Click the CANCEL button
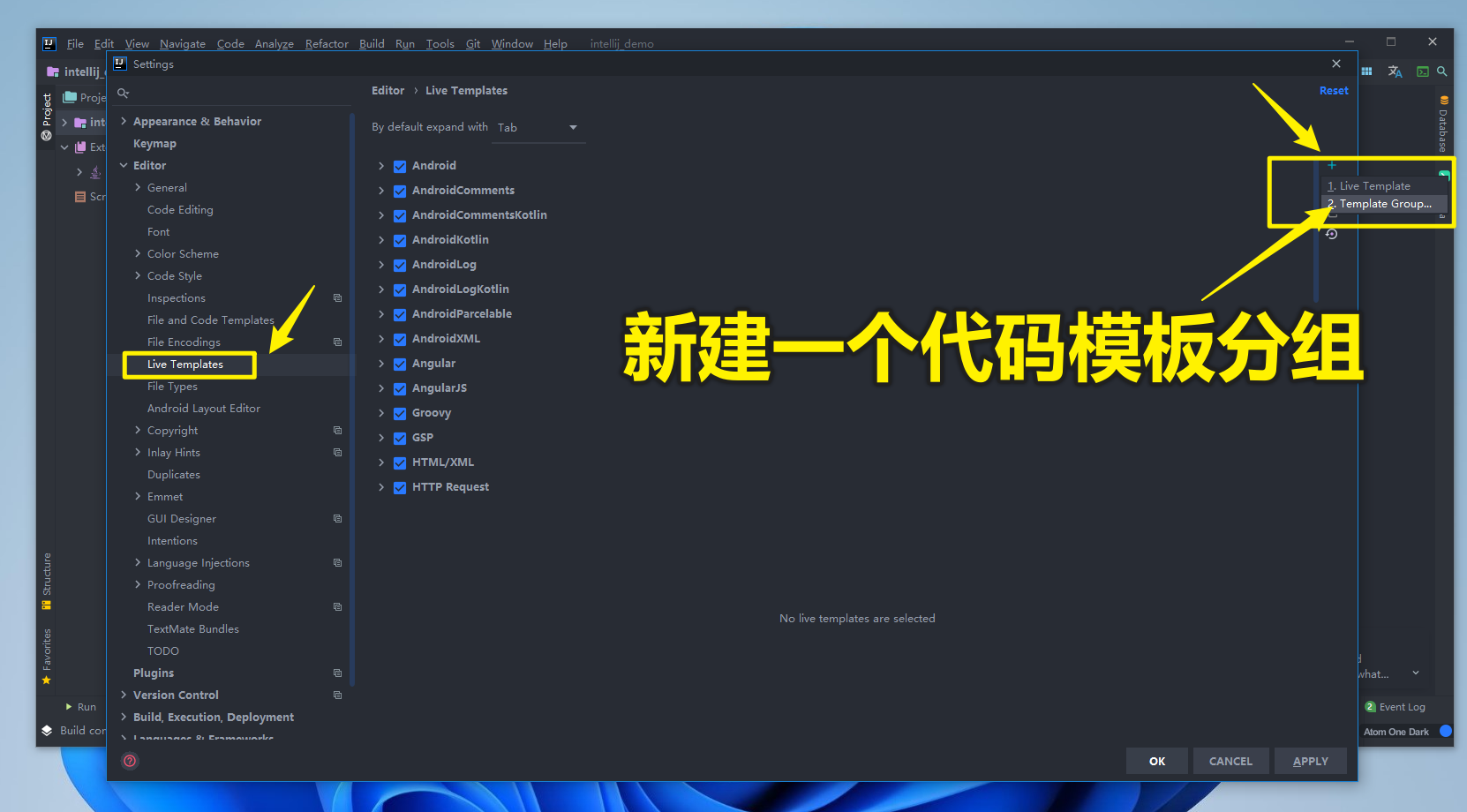Screen dimensions: 1467x812 click(x=1230, y=761)
